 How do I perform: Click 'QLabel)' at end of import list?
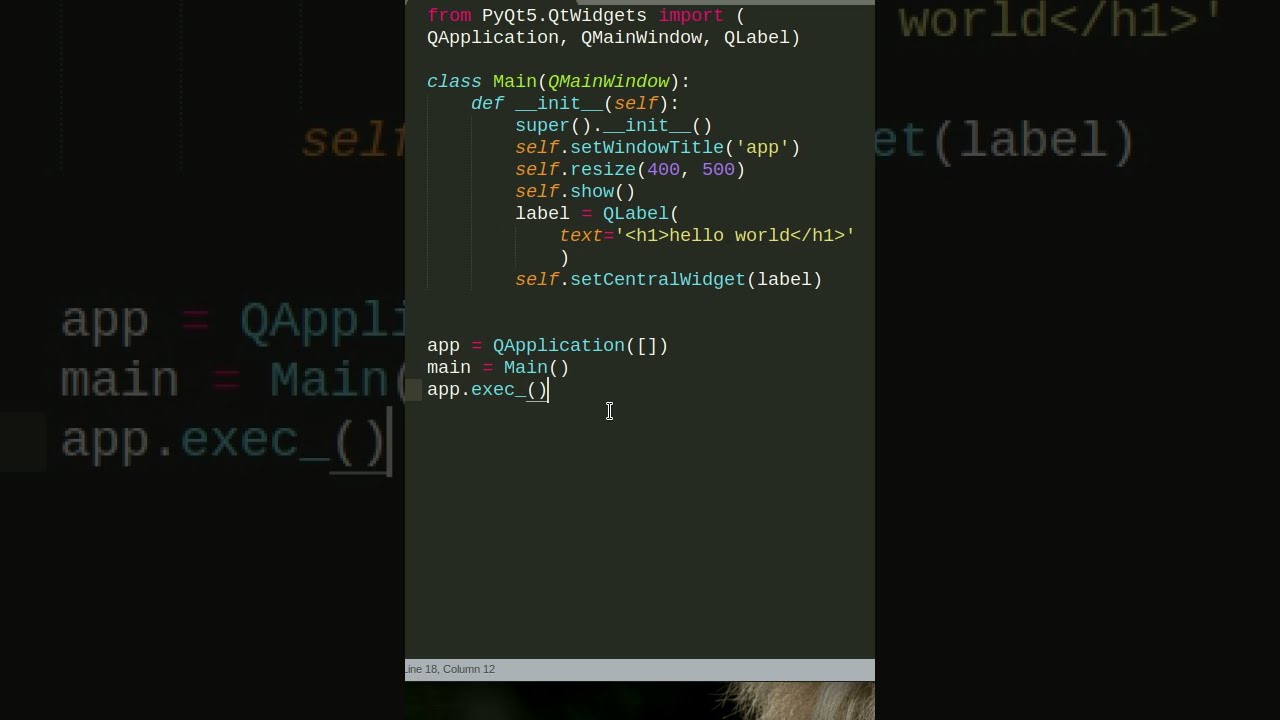(x=762, y=37)
